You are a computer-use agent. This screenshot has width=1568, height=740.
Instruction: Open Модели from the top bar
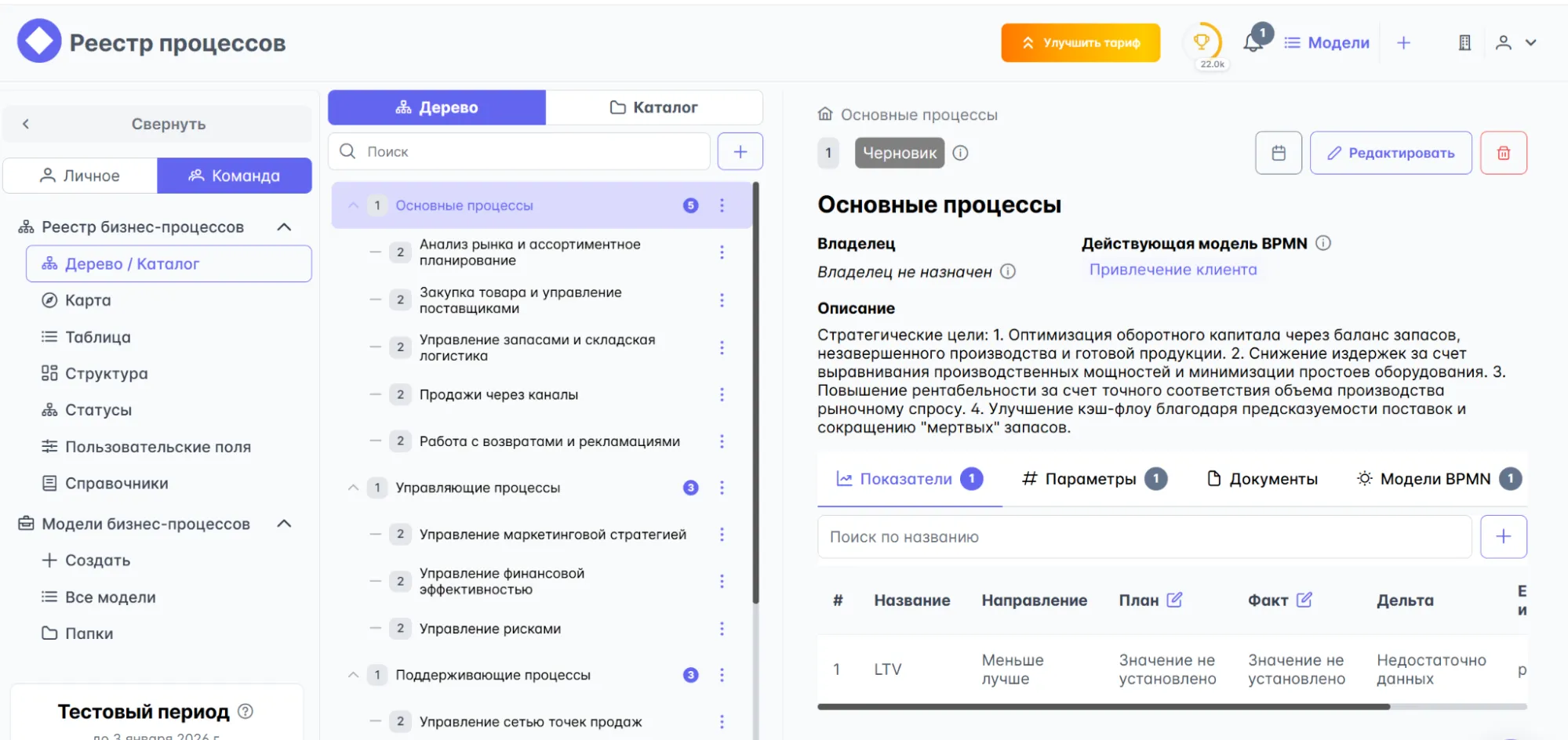point(1327,42)
